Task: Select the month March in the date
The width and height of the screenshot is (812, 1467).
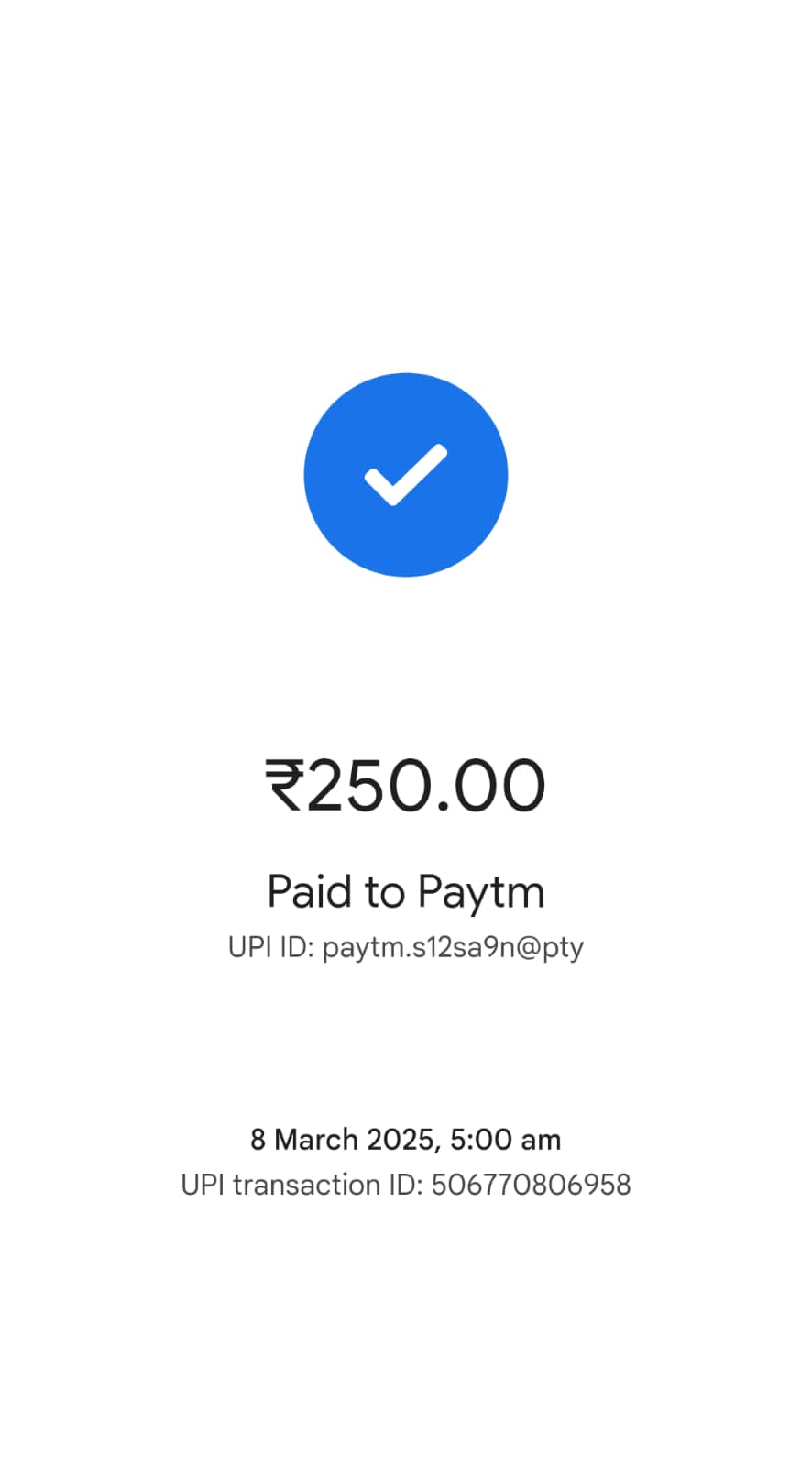Action: (316, 1140)
